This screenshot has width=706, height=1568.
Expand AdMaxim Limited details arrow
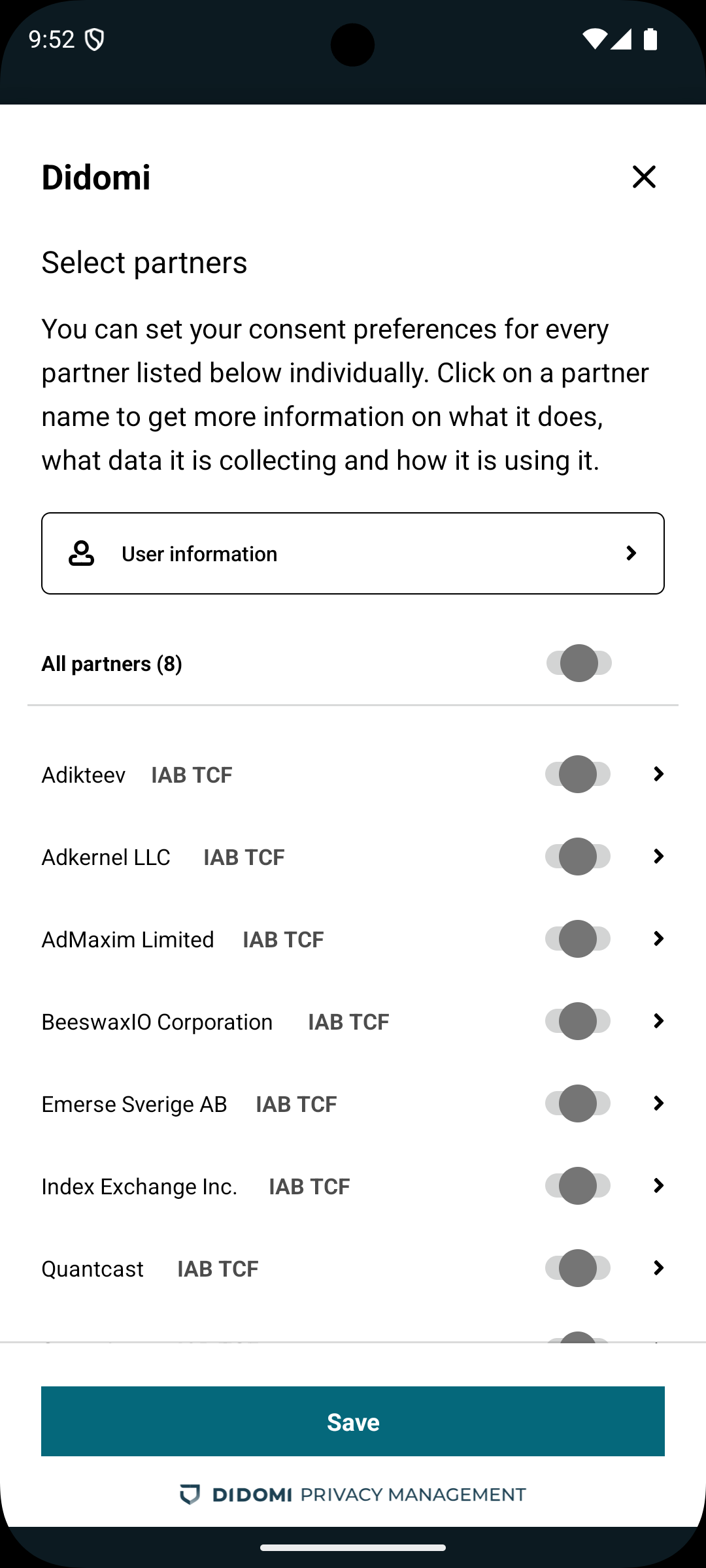[658, 939]
